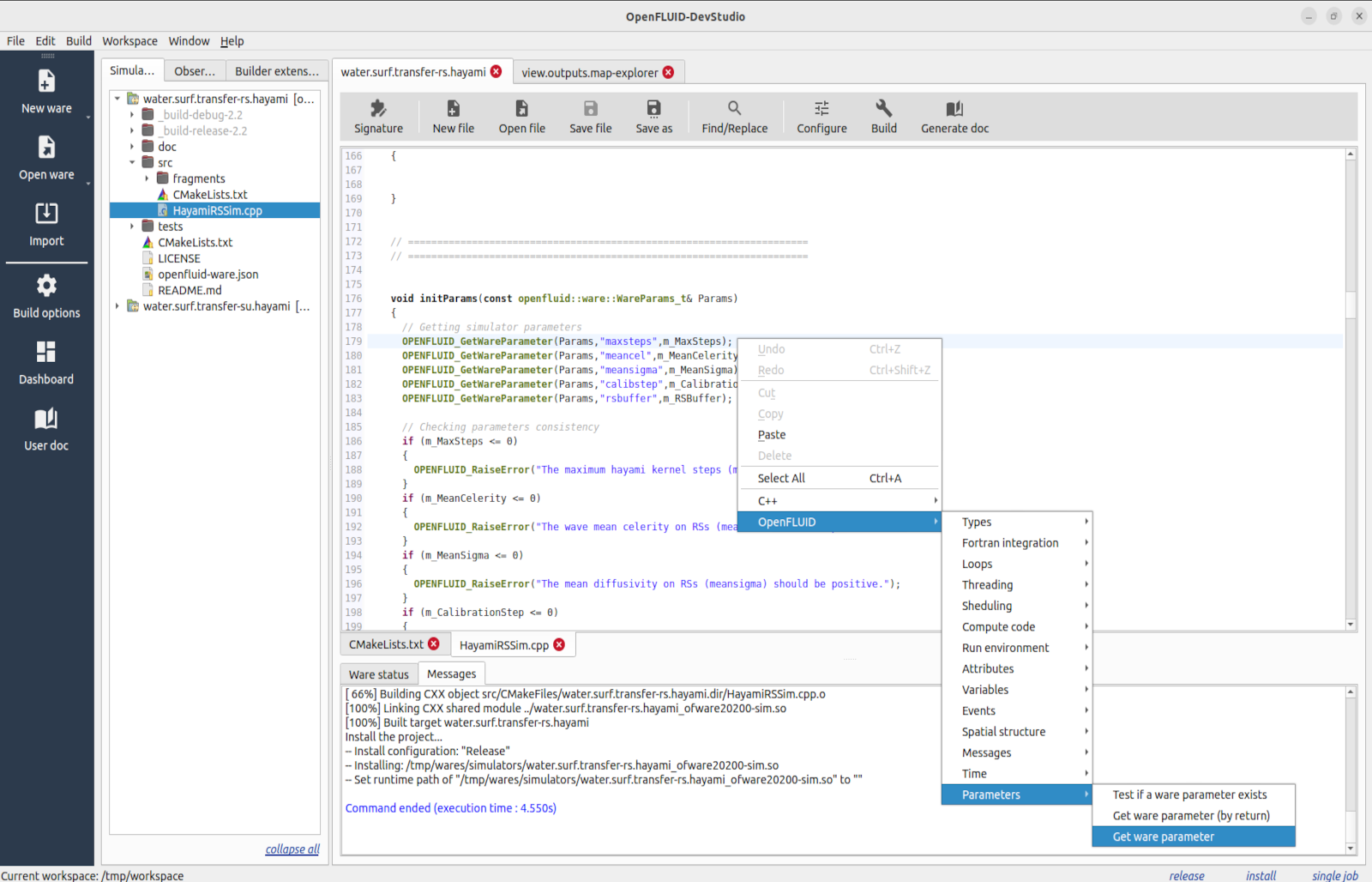Click the New ware sidebar icon
Screen dimensions: 1372x882
click(x=46, y=81)
